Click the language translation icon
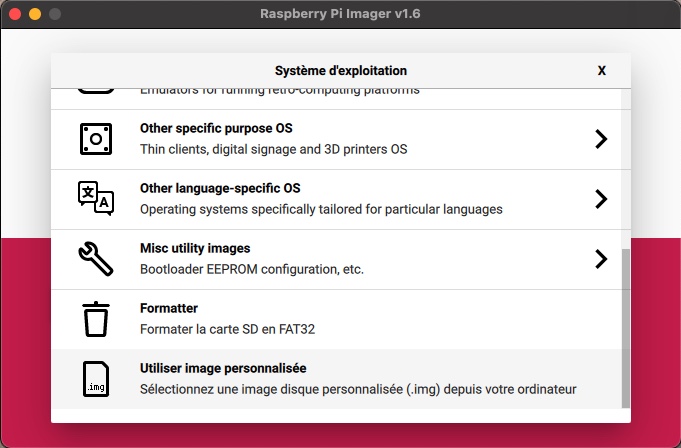This screenshot has width=681, height=448. (96, 198)
